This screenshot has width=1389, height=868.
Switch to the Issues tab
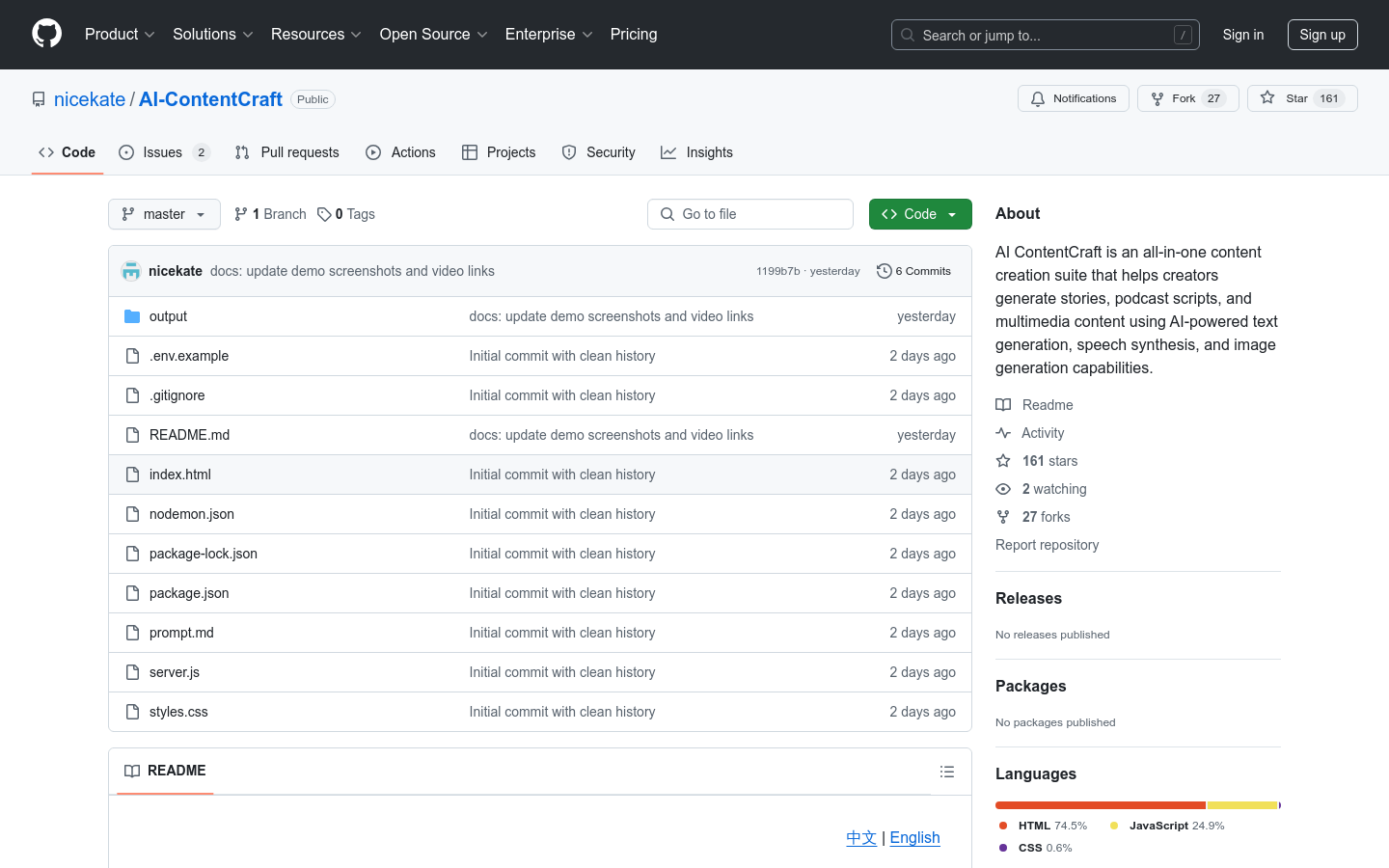pyautogui.click(x=163, y=152)
